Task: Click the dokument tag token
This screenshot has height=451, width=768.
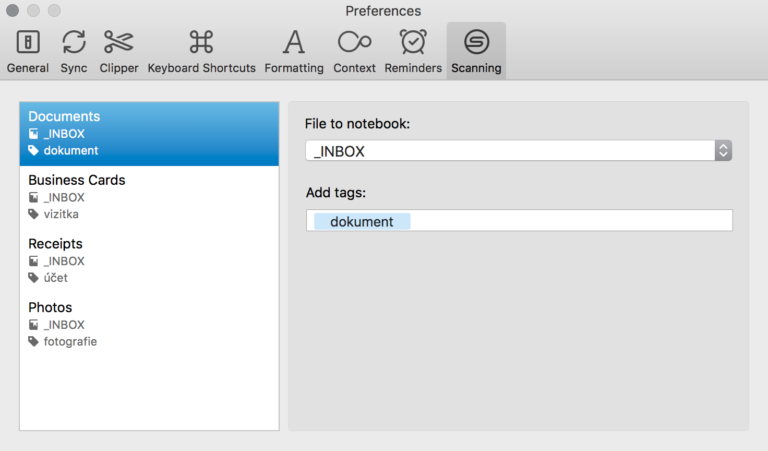Action: coord(361,221)
